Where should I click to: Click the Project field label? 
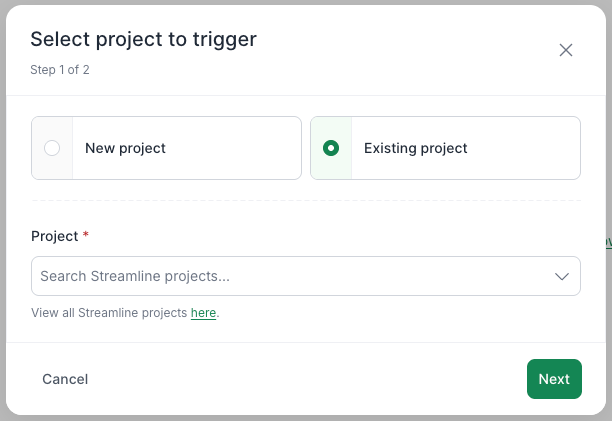[54, 236]
